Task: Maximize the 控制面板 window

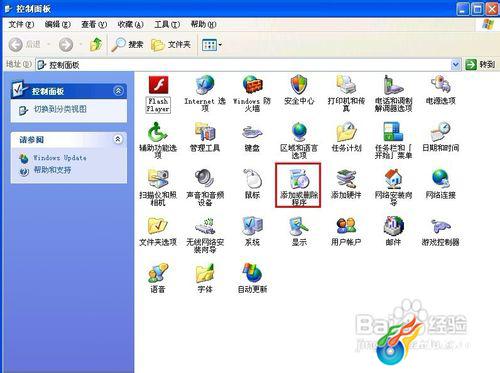Action: coord(477,9)
